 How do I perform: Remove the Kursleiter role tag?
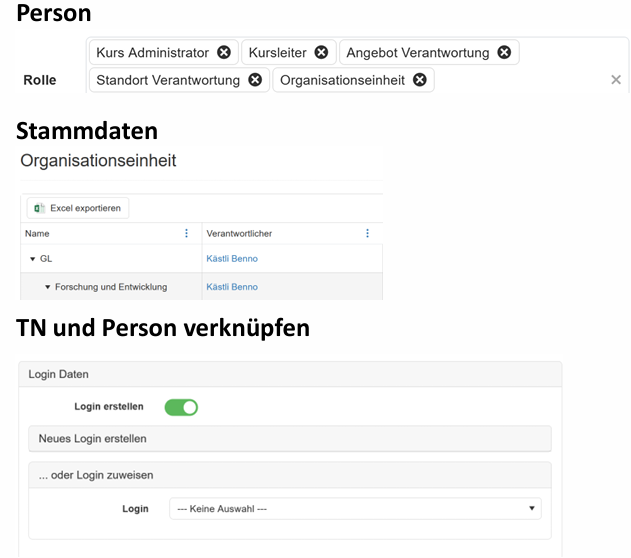[321, 53]
